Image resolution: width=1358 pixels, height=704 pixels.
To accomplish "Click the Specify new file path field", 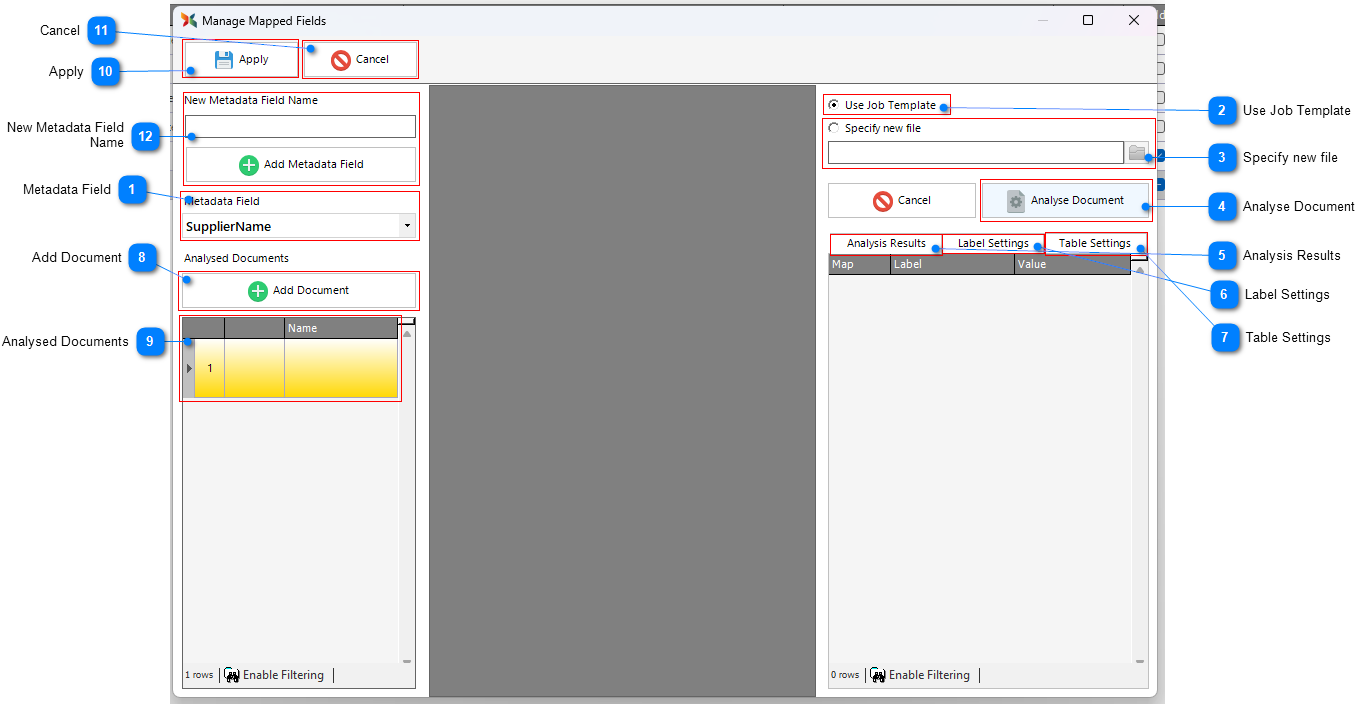I will pyautogui.click(x=975, y=153).
